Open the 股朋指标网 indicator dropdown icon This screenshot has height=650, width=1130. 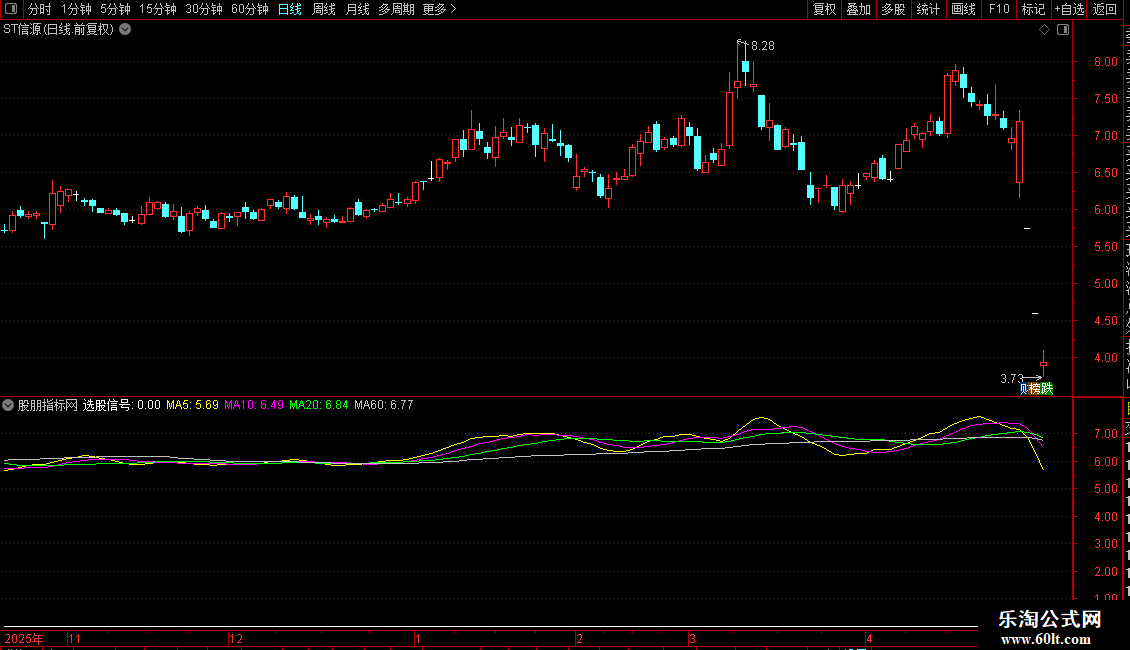(x=8, y=405)
